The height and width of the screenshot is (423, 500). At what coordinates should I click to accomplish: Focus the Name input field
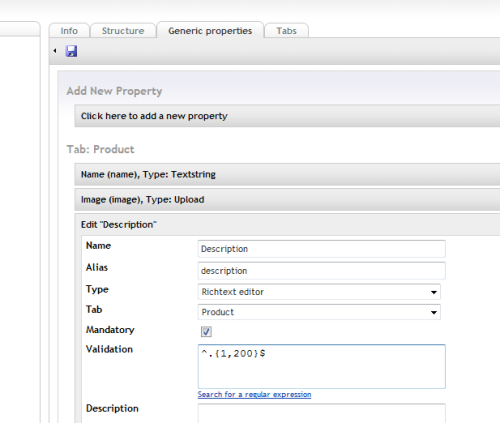pos(321,249)
